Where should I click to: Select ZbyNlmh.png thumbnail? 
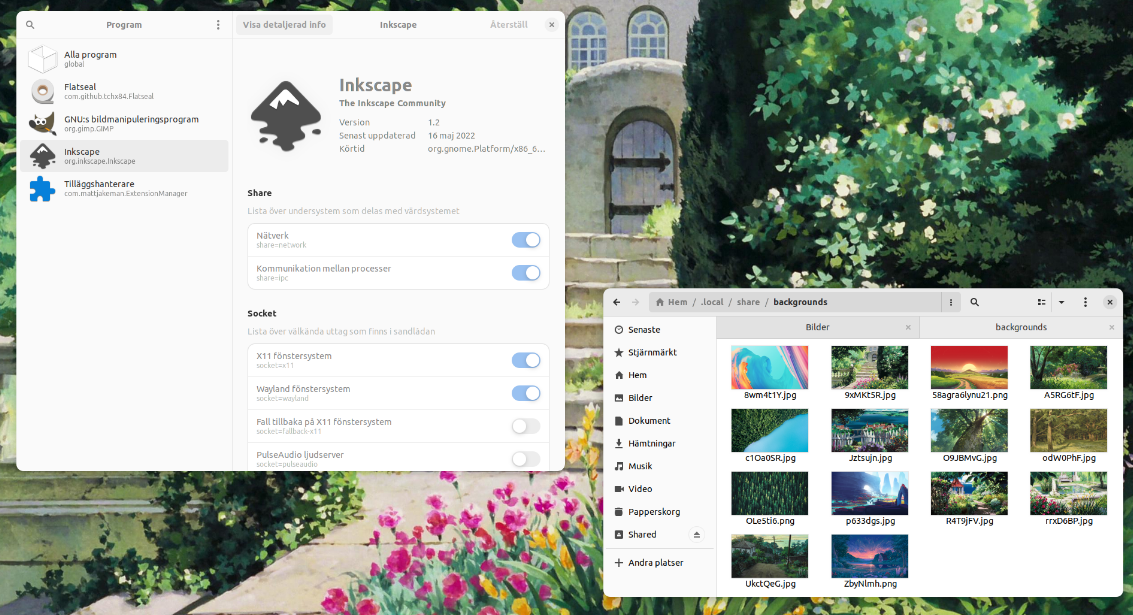[869, 556]
